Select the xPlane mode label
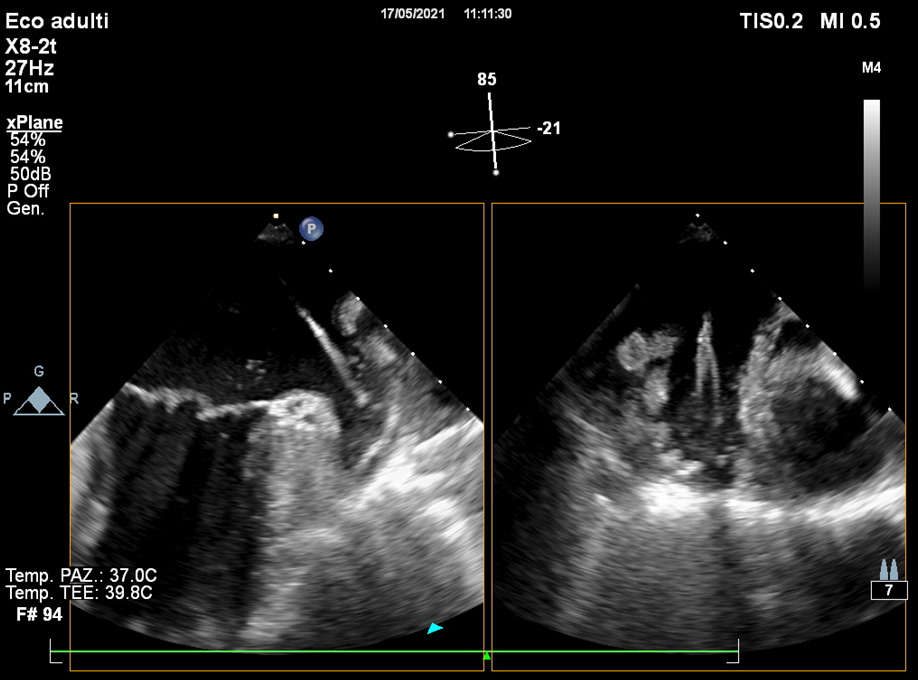Screen dimensions: 918x680 [x=35, y=123]
